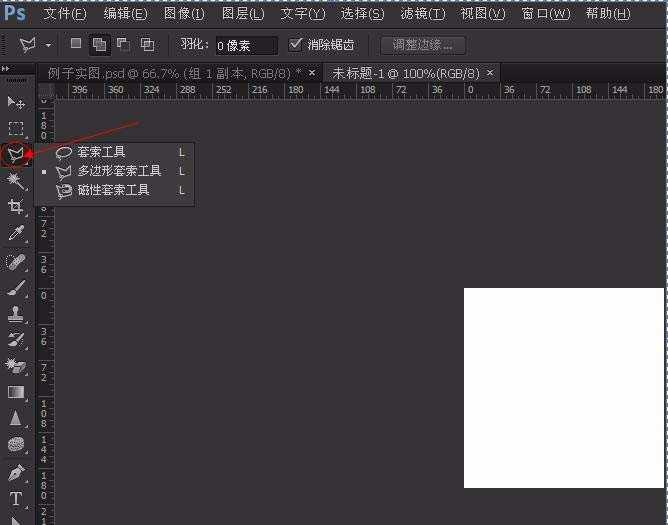Select the Brush tool
668x525 pixels.
click(16, 288)
